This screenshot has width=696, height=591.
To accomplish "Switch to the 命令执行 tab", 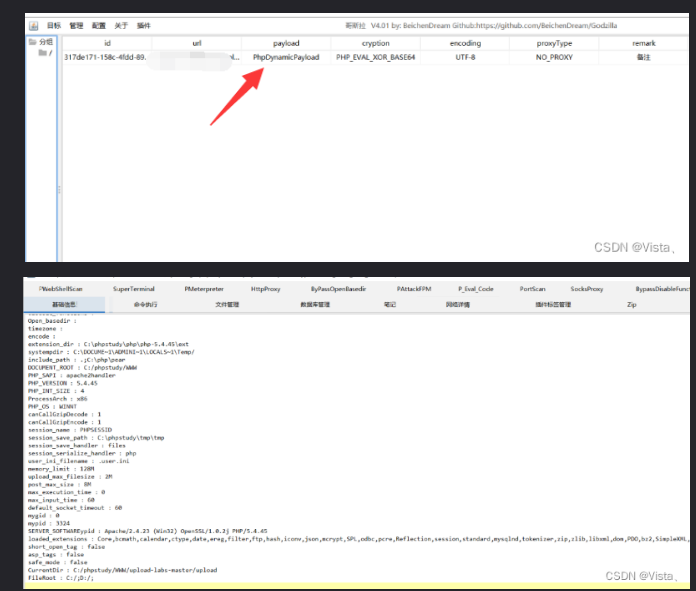I will coord(146,305).
